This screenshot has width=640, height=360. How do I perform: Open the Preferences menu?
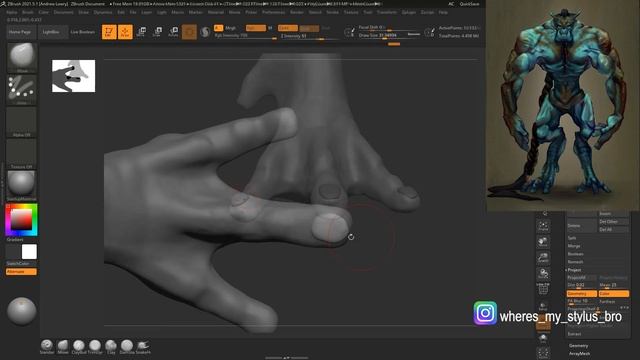pyautogui.click(x=273, y=12)
